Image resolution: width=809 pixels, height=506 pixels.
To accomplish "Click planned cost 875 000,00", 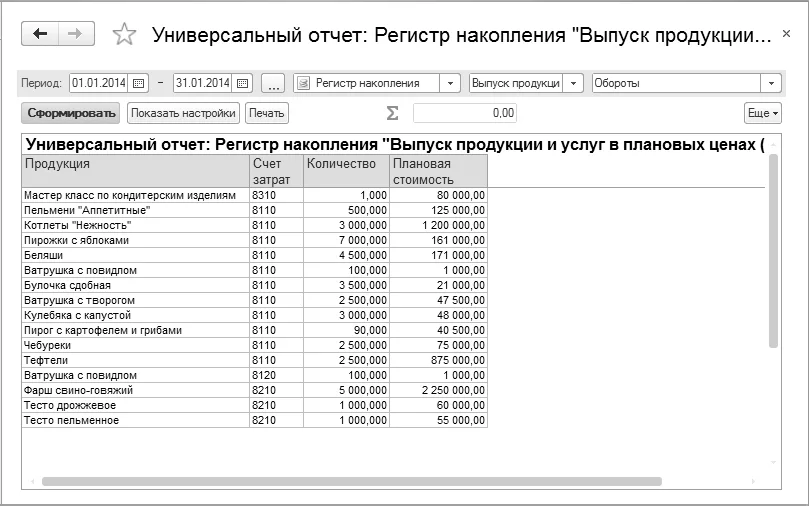I will click(x=438, y=360).
